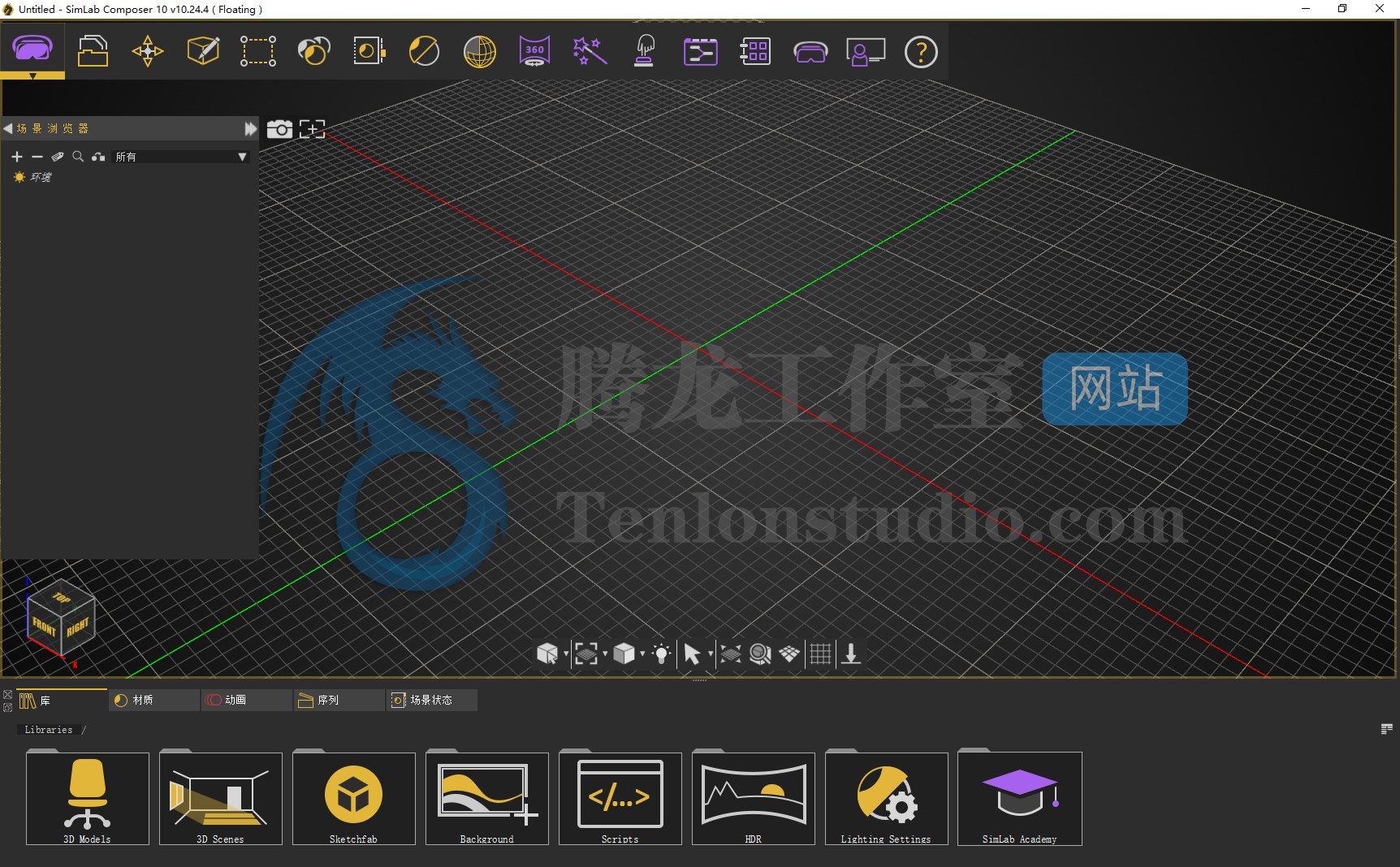Click the grid with outward arrows icon

(x=731, y=653)
